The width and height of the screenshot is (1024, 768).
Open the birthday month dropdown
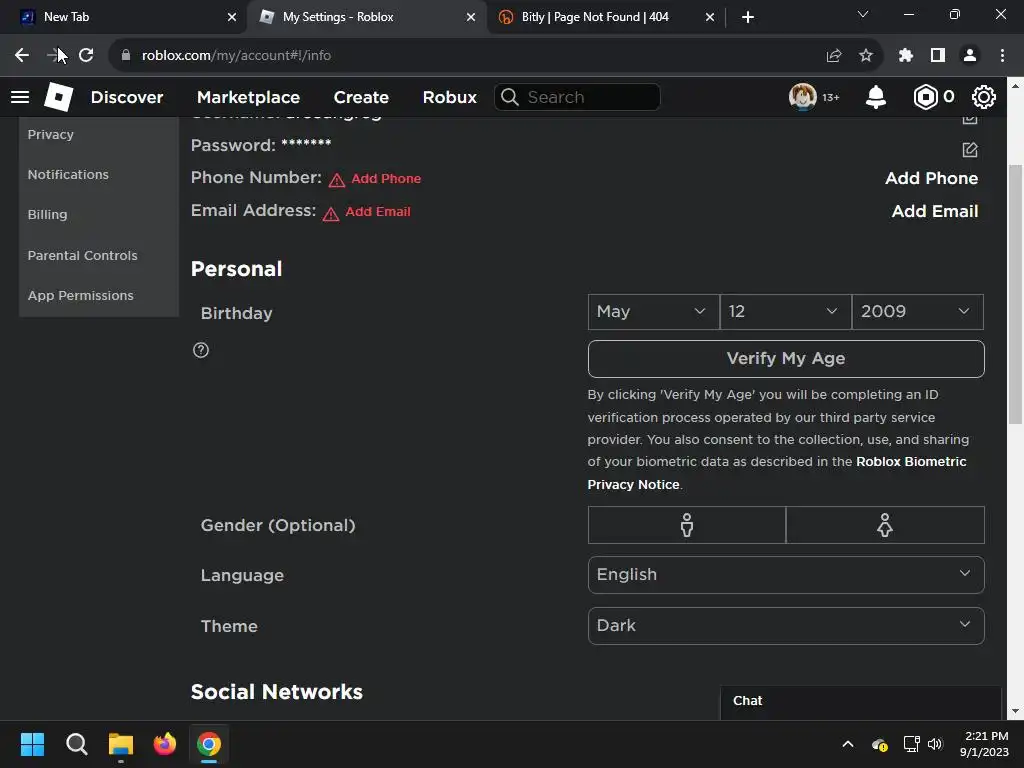654,312
